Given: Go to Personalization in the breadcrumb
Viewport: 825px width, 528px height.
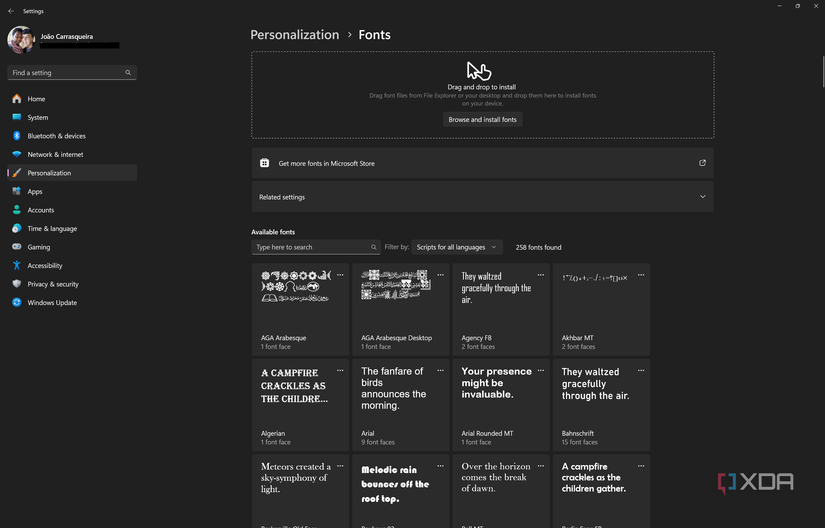Looking at the screenshot, I should [295, 35].
